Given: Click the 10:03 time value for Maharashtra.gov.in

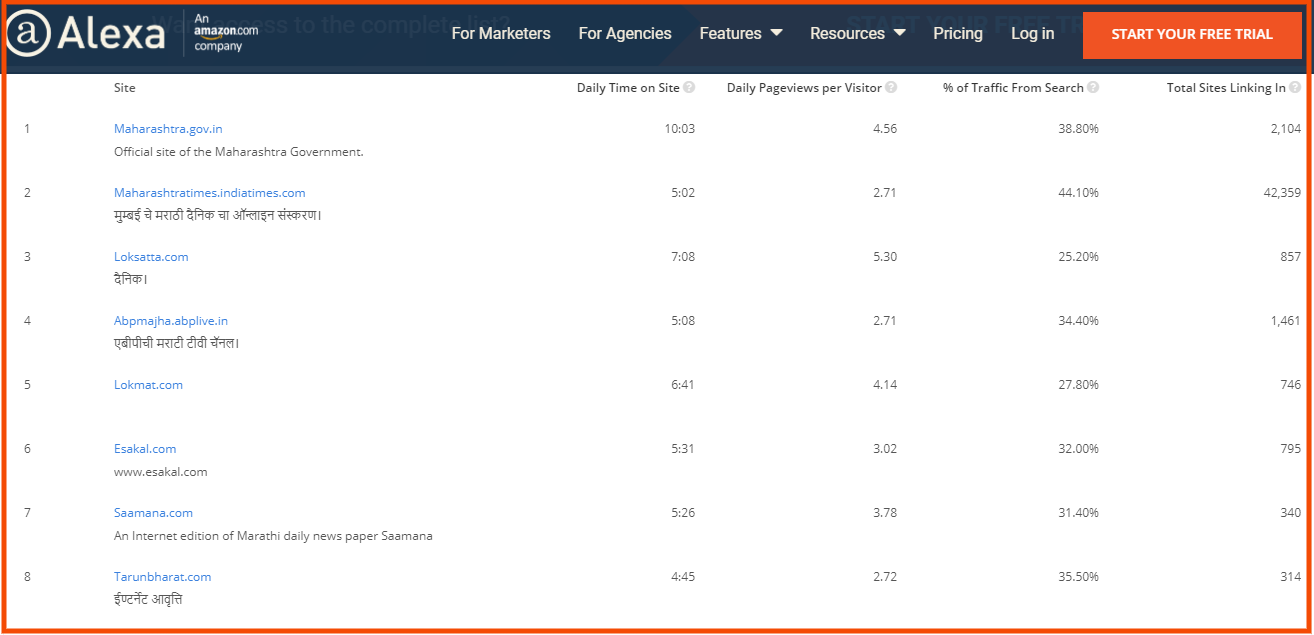Looking at the screenshot, I should (680, 129).
